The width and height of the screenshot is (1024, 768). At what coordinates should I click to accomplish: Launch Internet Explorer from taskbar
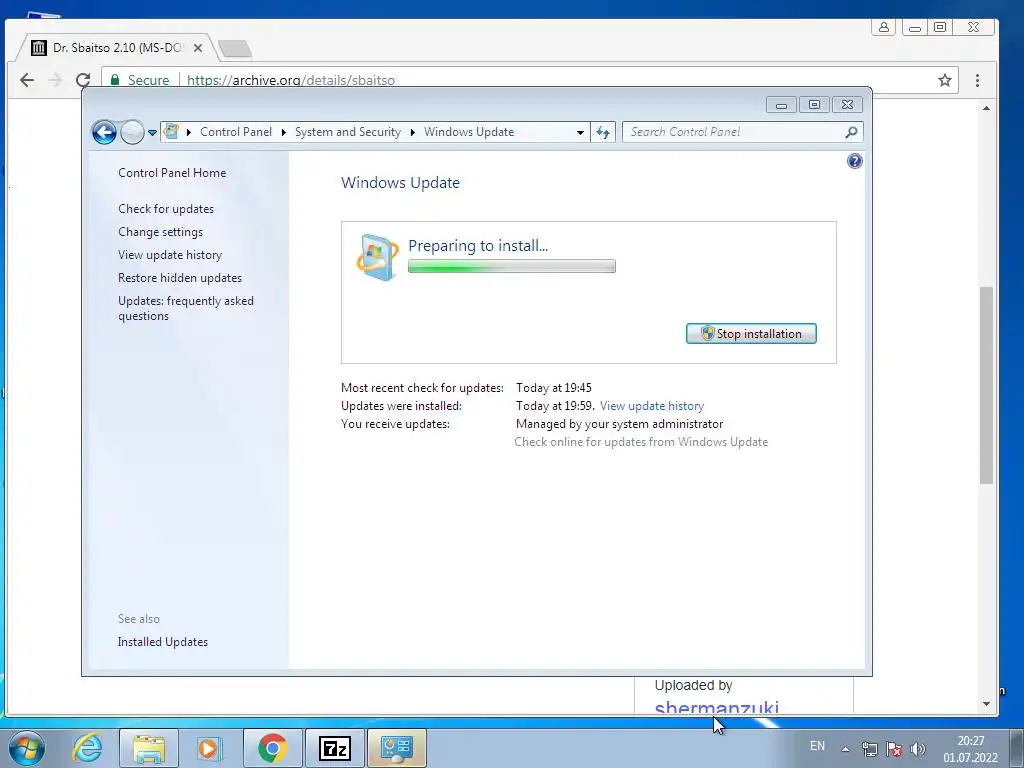coord(88,748)
